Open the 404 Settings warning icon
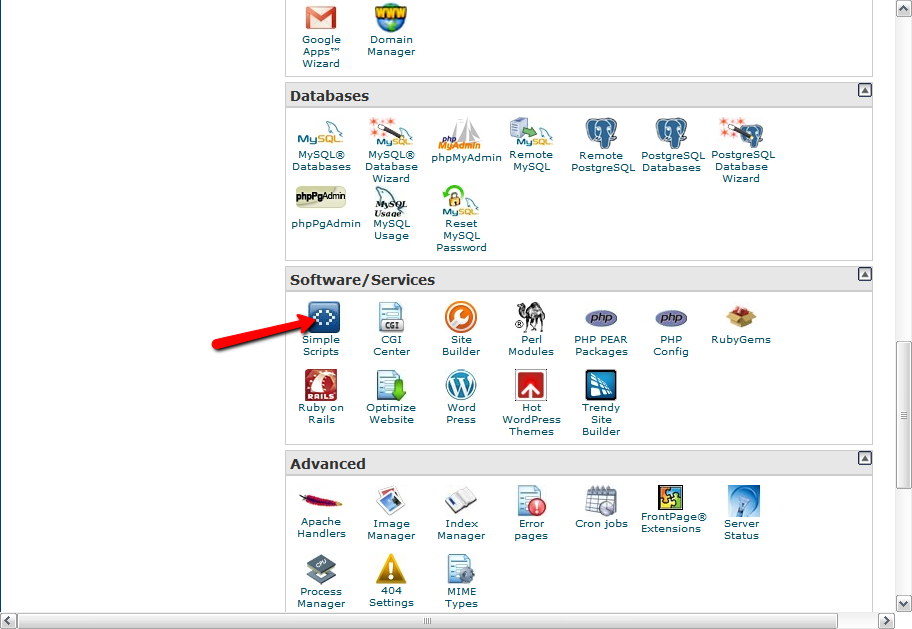The image size is (912, 629). [x=391, y=568]
